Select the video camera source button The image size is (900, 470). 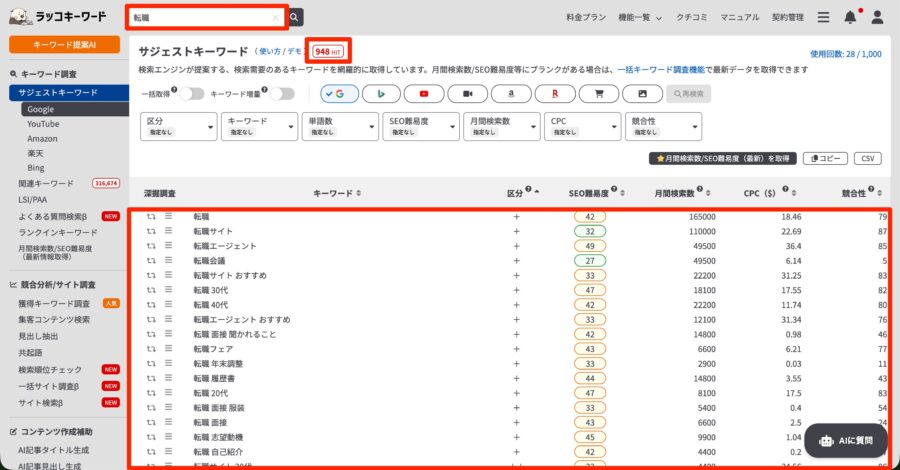(468, 94)
